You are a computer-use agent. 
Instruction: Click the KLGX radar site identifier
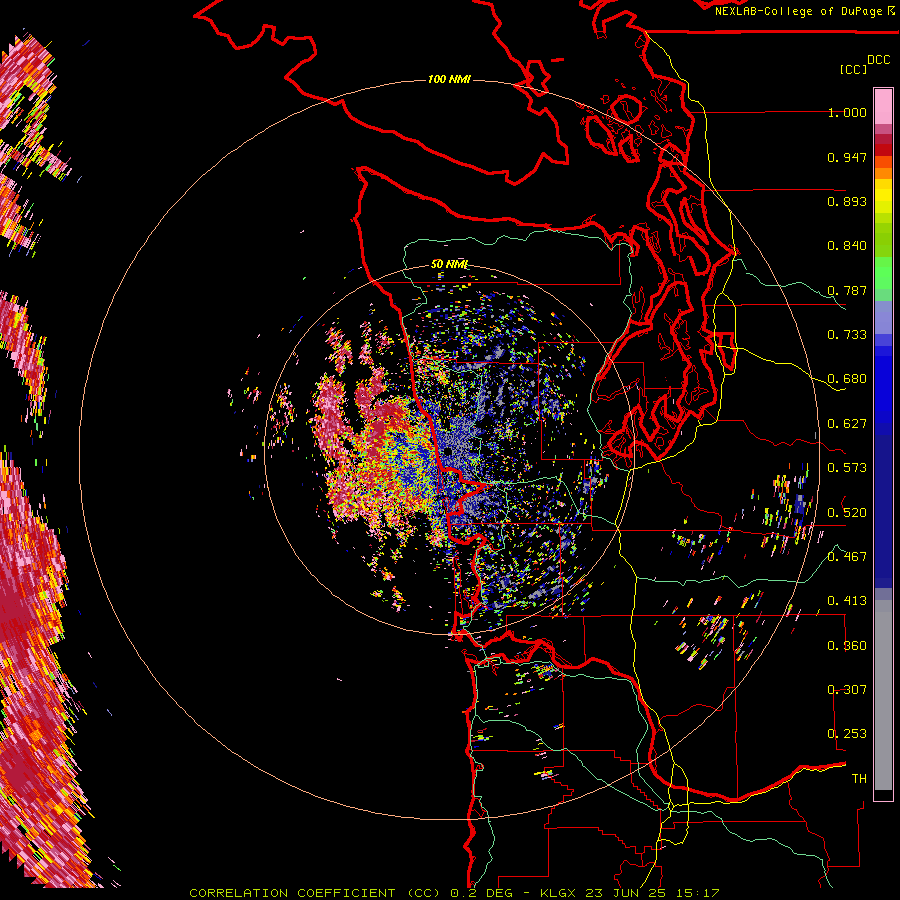pos(560,893)
